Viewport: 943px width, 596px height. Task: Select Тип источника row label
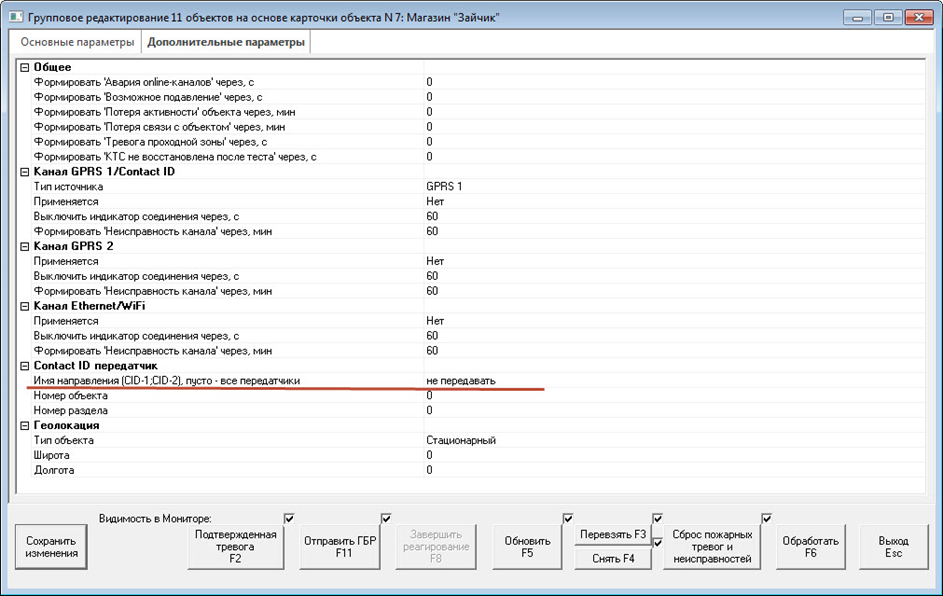(68, 187)
